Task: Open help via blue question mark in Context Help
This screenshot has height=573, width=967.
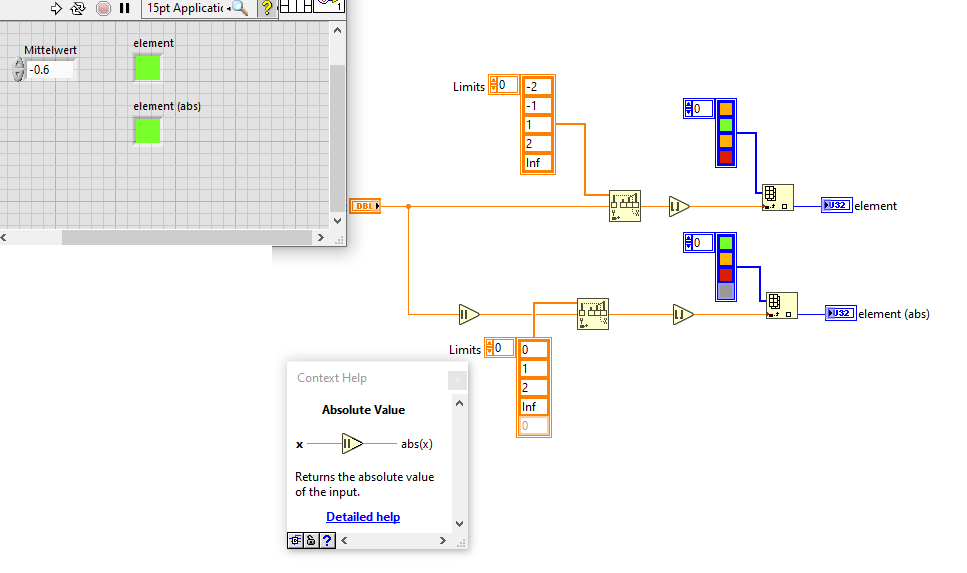Action: 327,540
